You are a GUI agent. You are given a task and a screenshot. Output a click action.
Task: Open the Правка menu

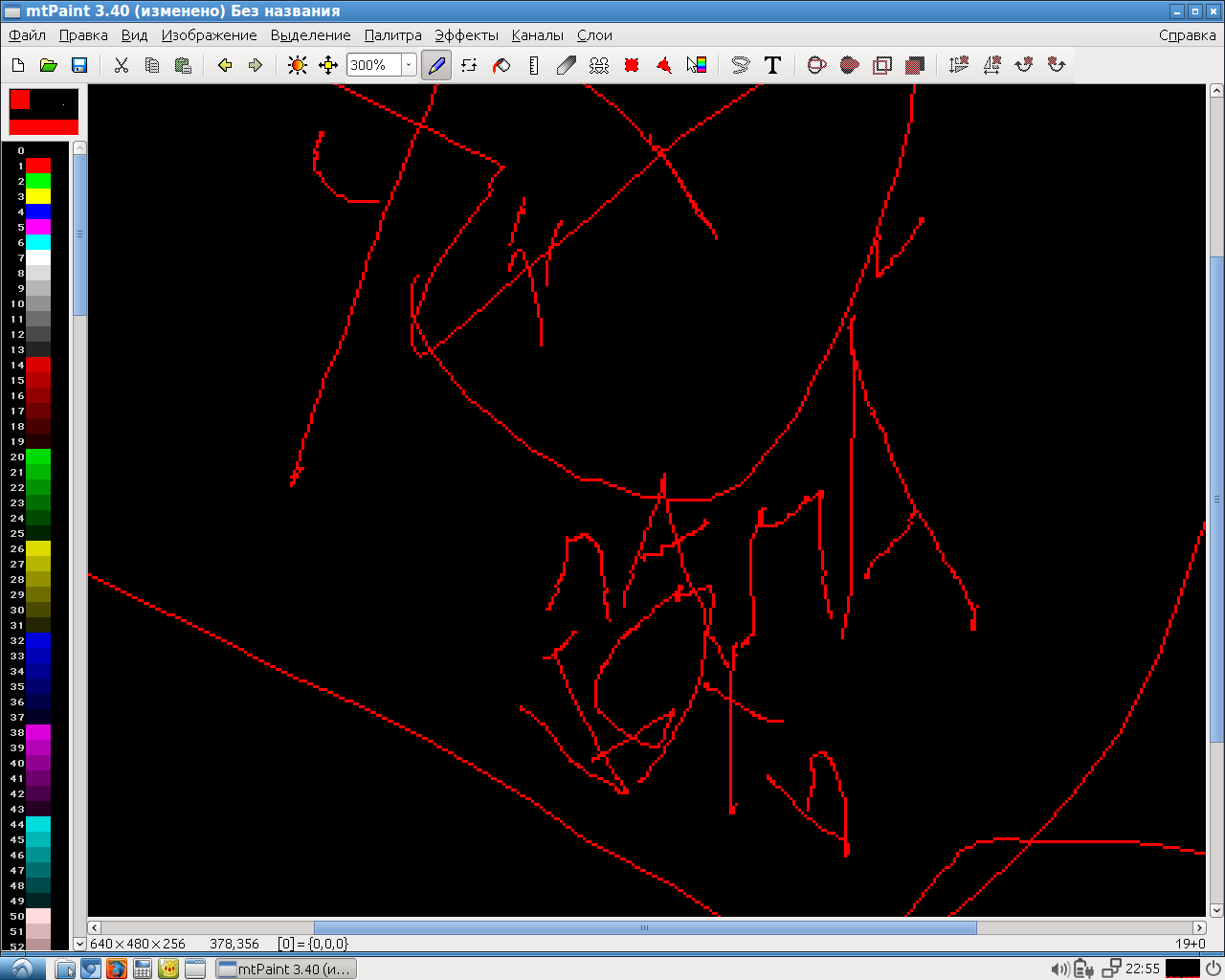click(83, 35)
